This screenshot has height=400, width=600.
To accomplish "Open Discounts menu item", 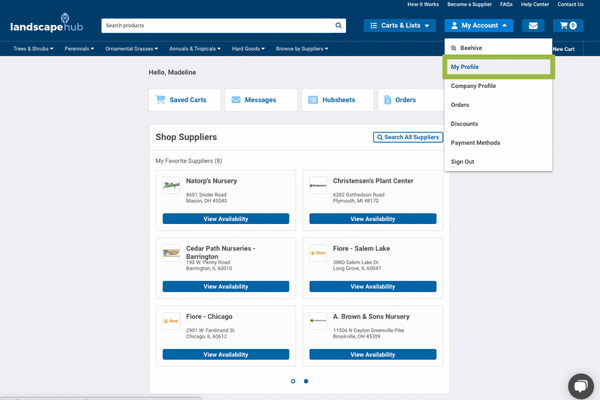I will pyautogui.click(x=498, y=124).
